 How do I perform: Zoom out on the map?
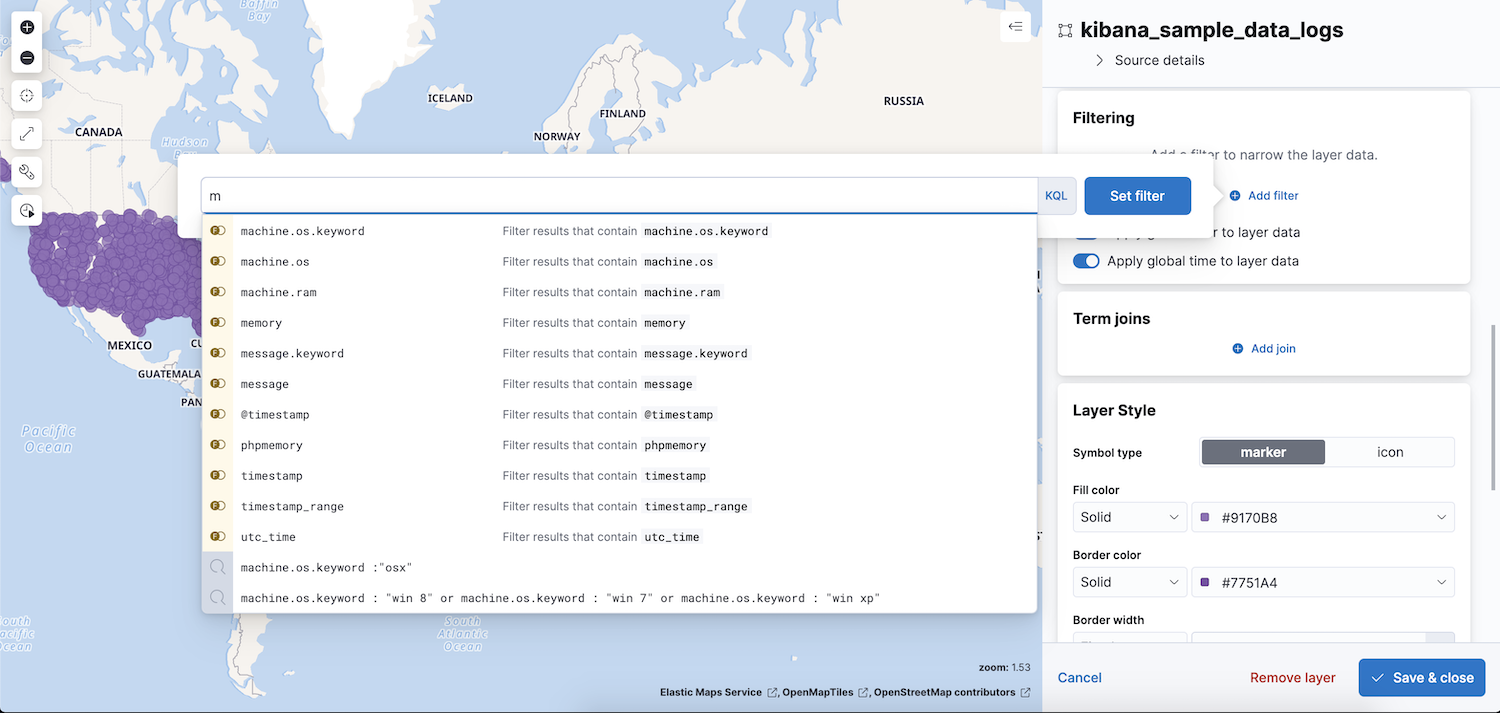tap(27, 58)
